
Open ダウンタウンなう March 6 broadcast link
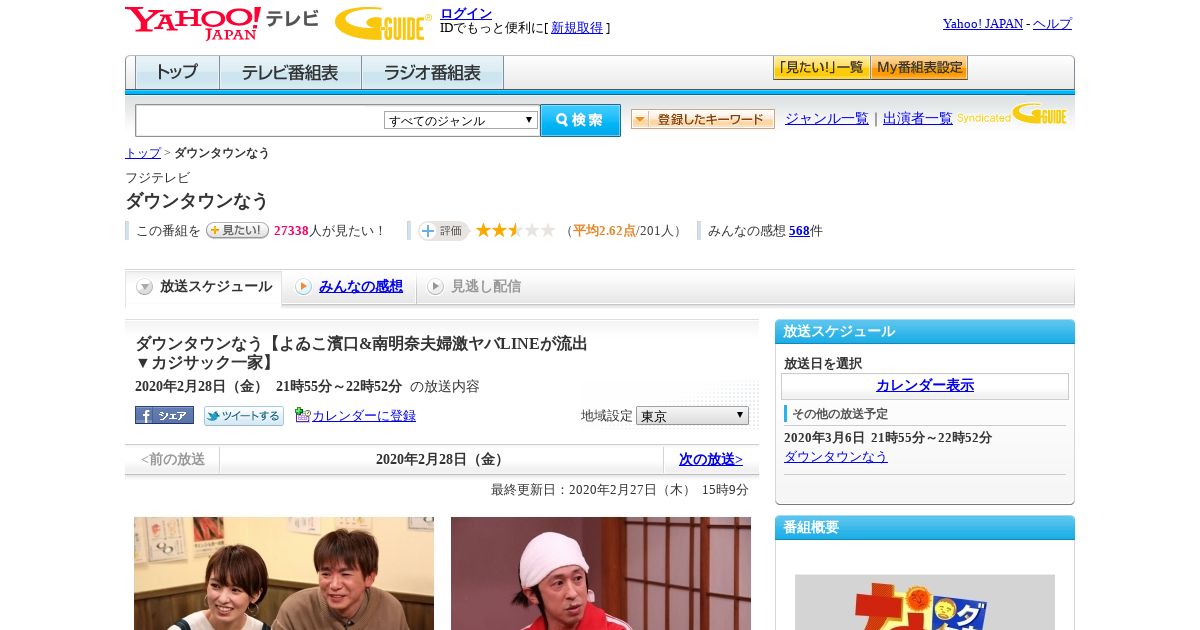click(836, 456)
